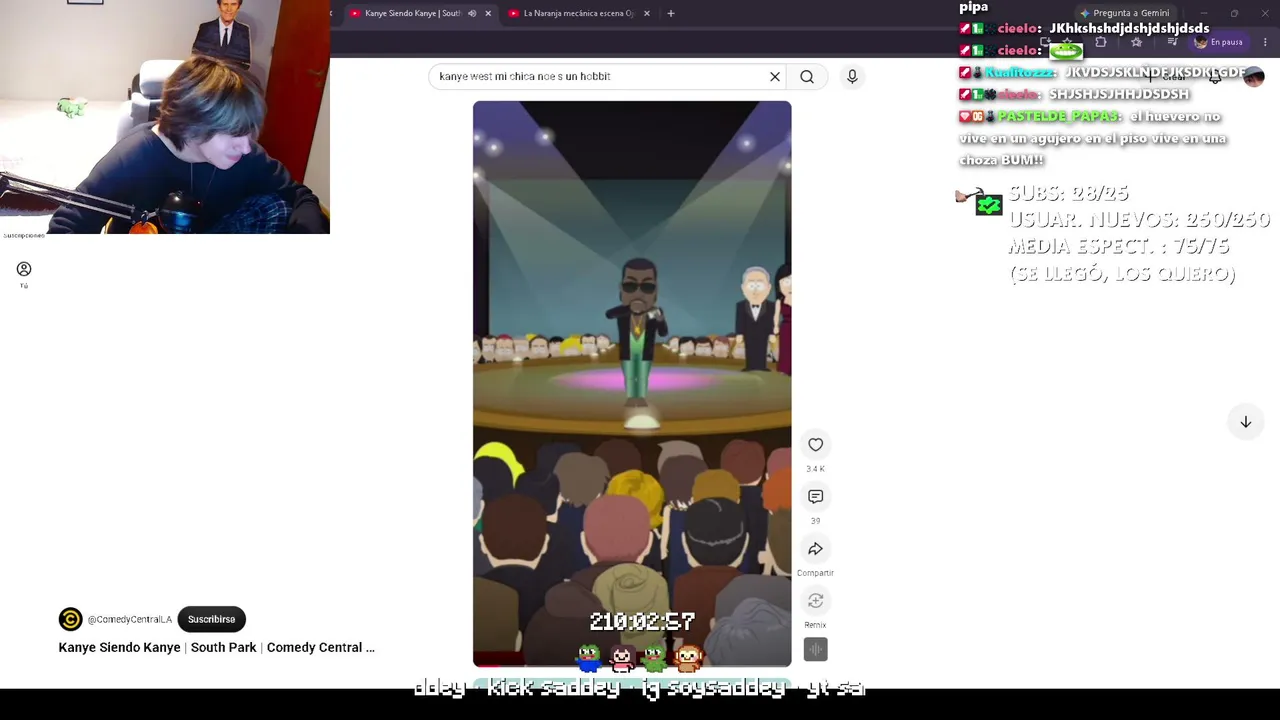
Task: Clear the YouTube search box text
Action: click(775, 77)
